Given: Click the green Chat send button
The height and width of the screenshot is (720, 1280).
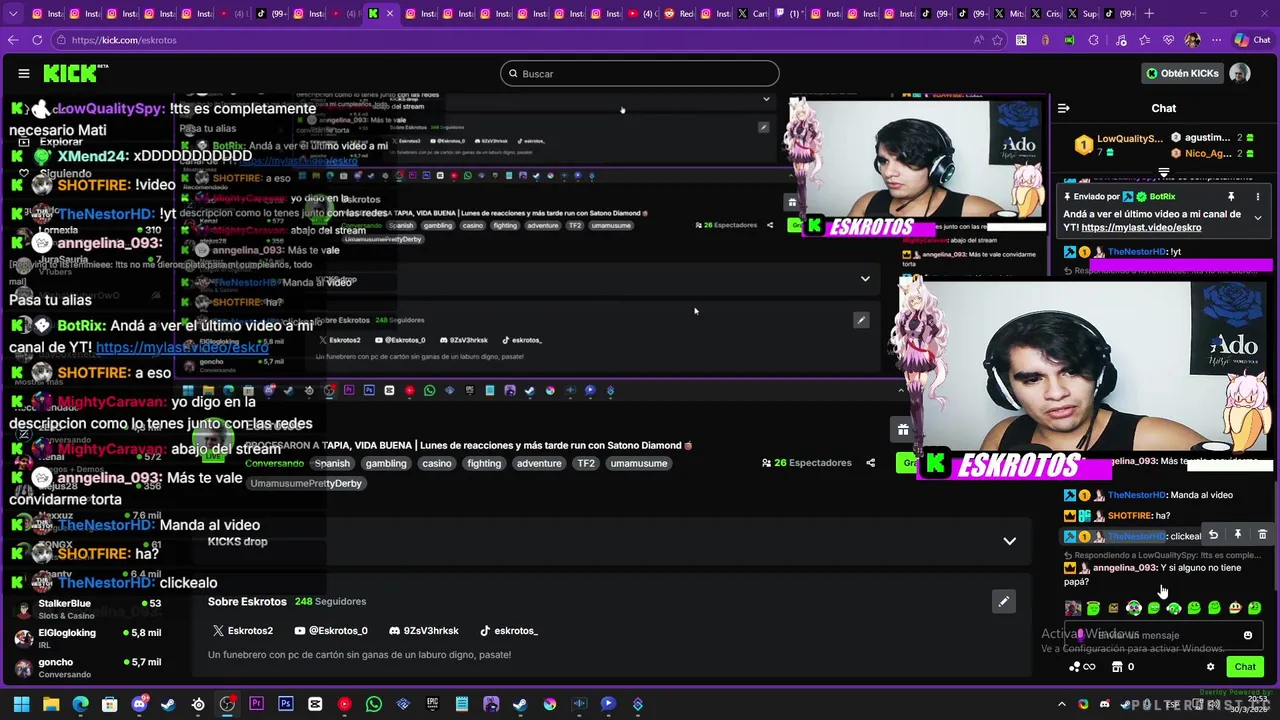Looking at the screenshot, I should pos(1245,667).
